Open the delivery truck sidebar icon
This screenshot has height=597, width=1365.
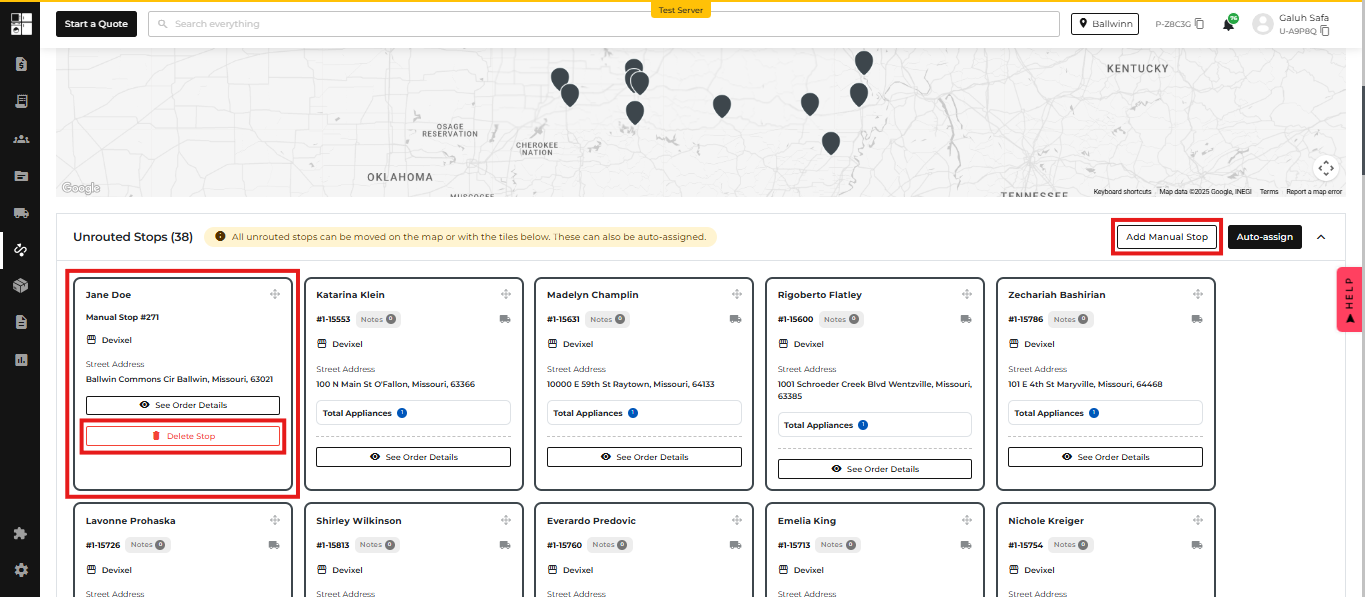[21, 212]
